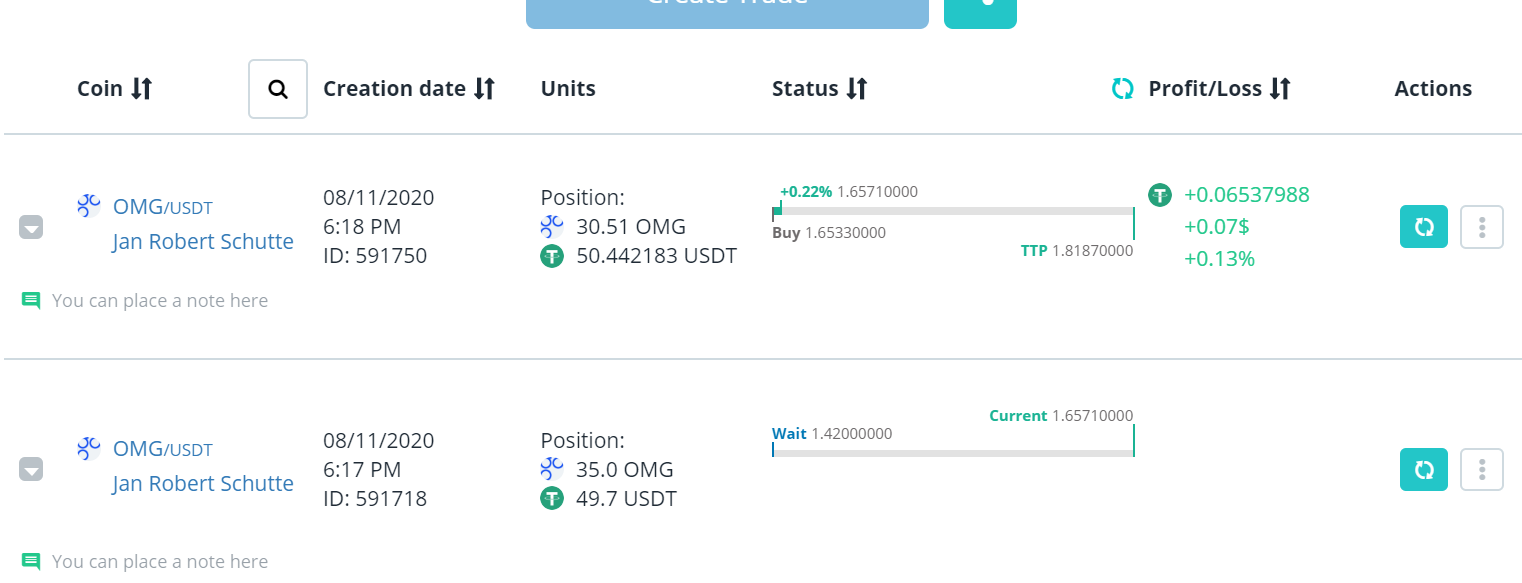Open three-dot actions menu for trade 591750

[x=1482, y=227]
